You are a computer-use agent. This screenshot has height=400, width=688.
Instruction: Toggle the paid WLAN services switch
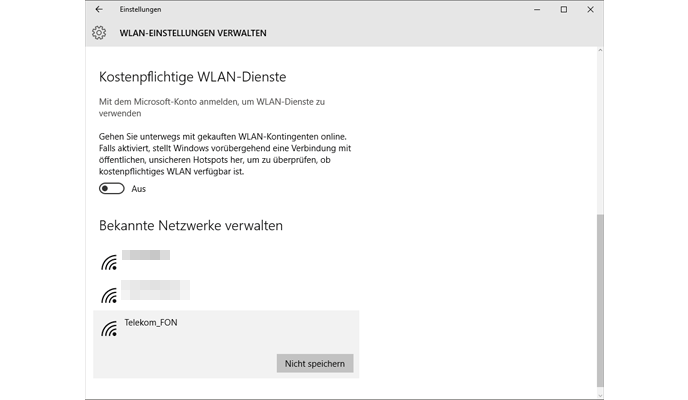pyautogui.click(x=112, y=189)
